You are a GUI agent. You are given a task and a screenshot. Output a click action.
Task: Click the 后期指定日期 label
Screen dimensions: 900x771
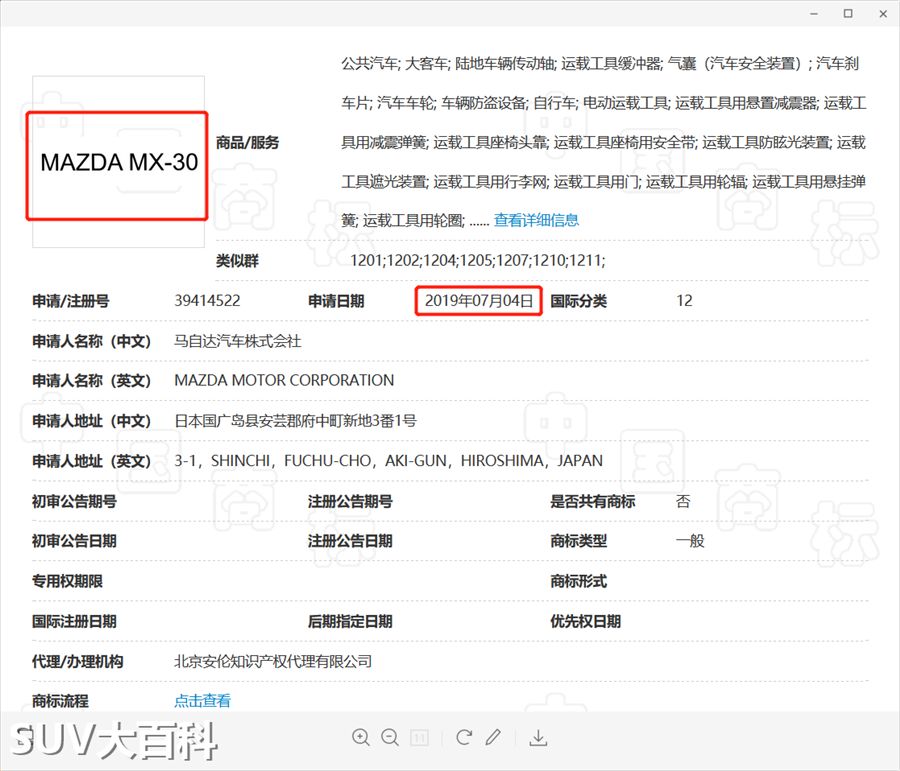[350, 621]
